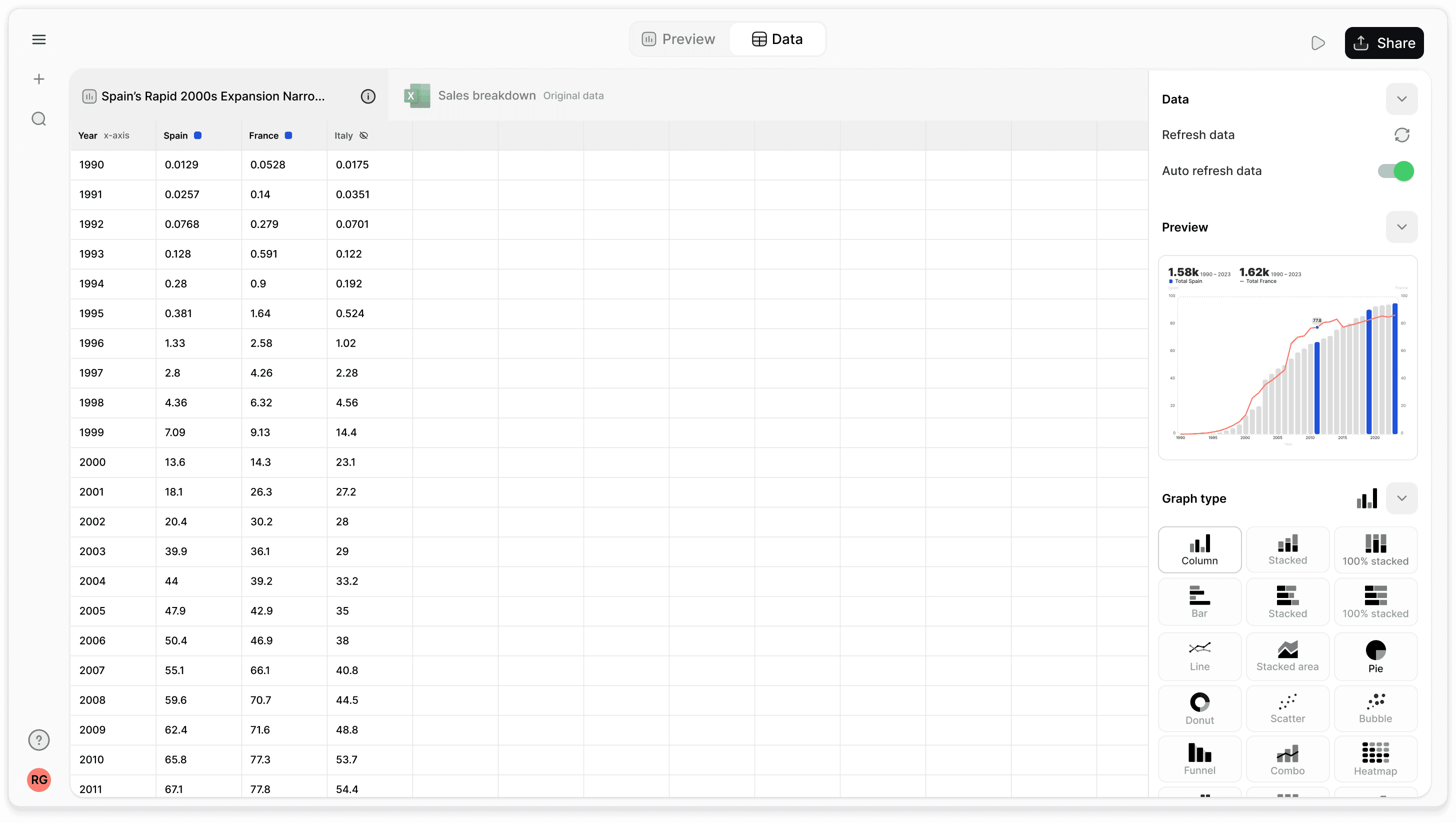Click the plus icon in sidebar
This screenshot has height=823, width=1456.
point(39,79)
